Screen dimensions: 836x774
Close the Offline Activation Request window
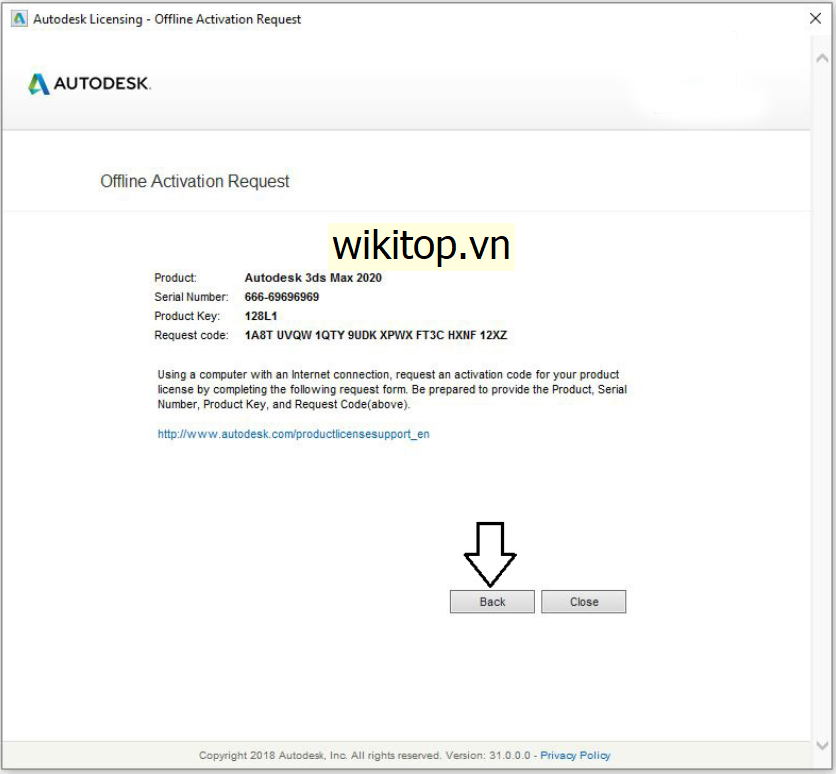815,19
